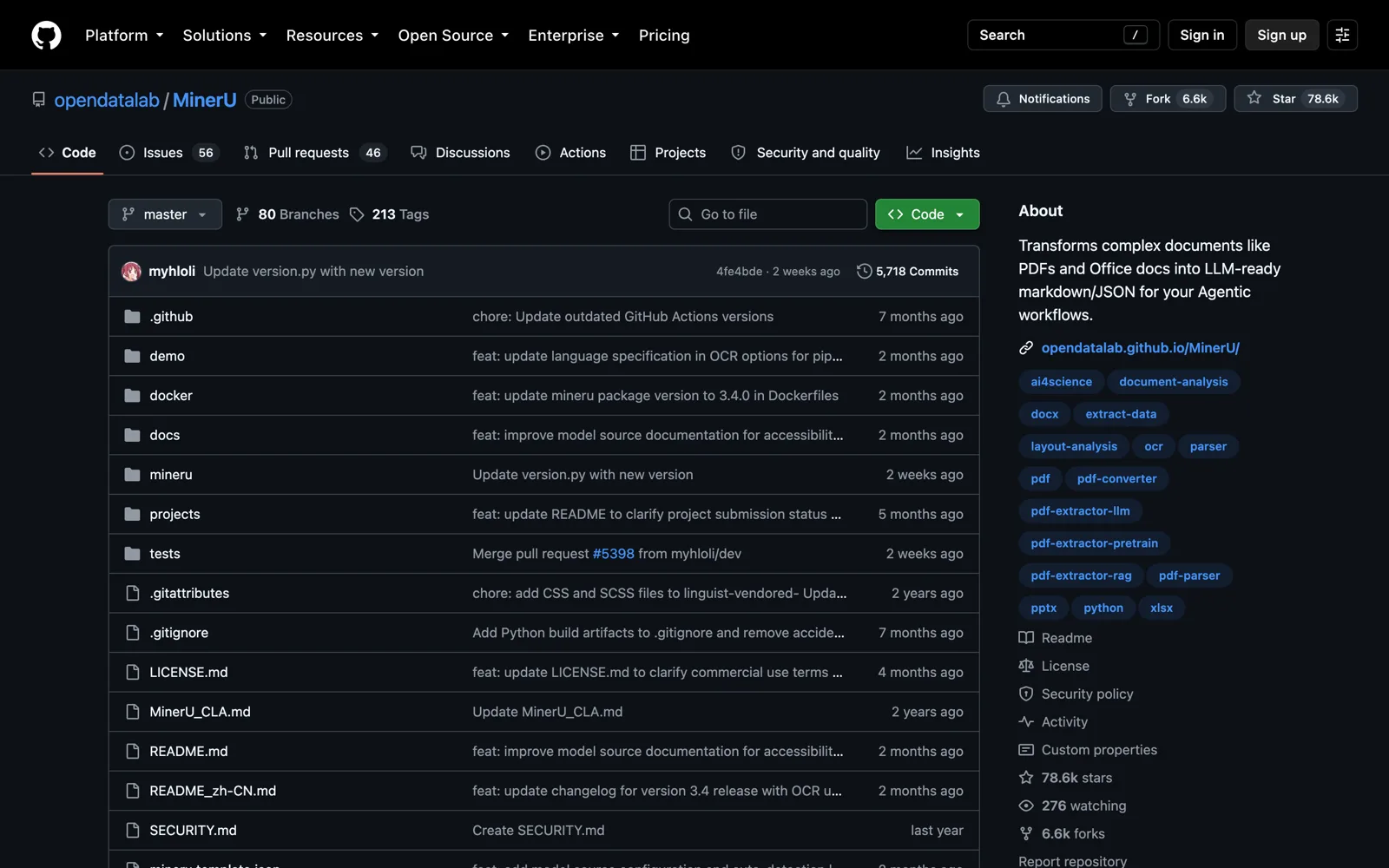The width and height of the screenshot is (1389, 868).
Task: Click the Pricing link
Action: tap(664, 36)
